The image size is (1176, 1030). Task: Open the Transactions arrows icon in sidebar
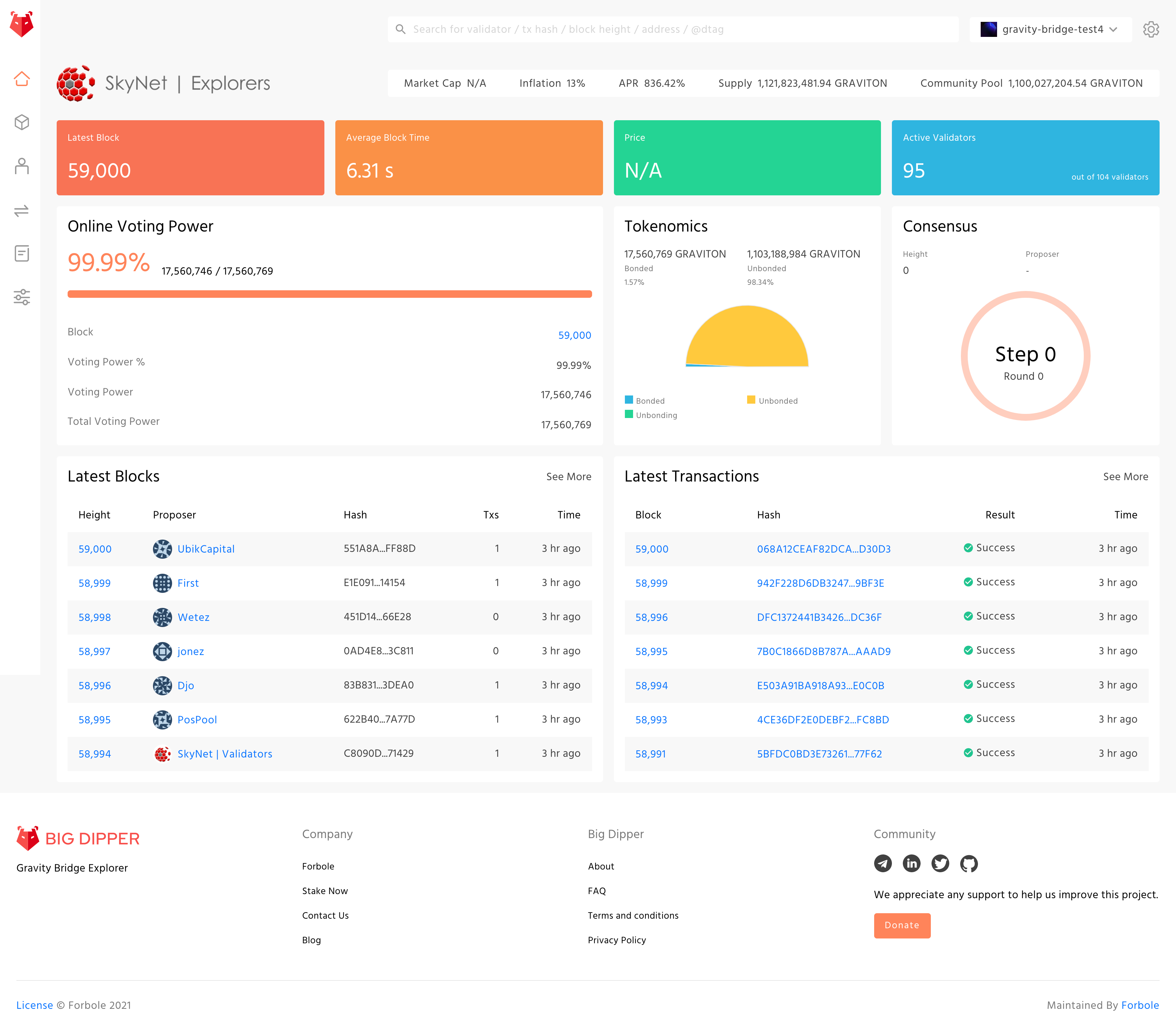(x=21, y=210)
